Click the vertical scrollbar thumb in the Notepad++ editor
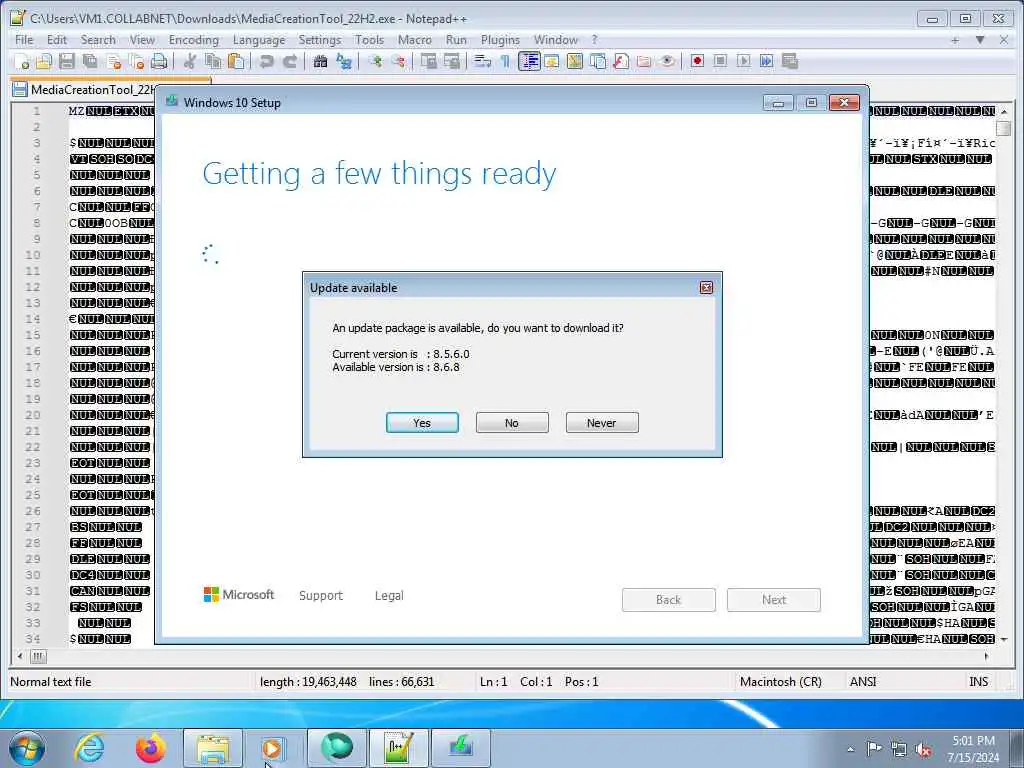This screenshot has height=768, width=1024. click(1004, 128)
